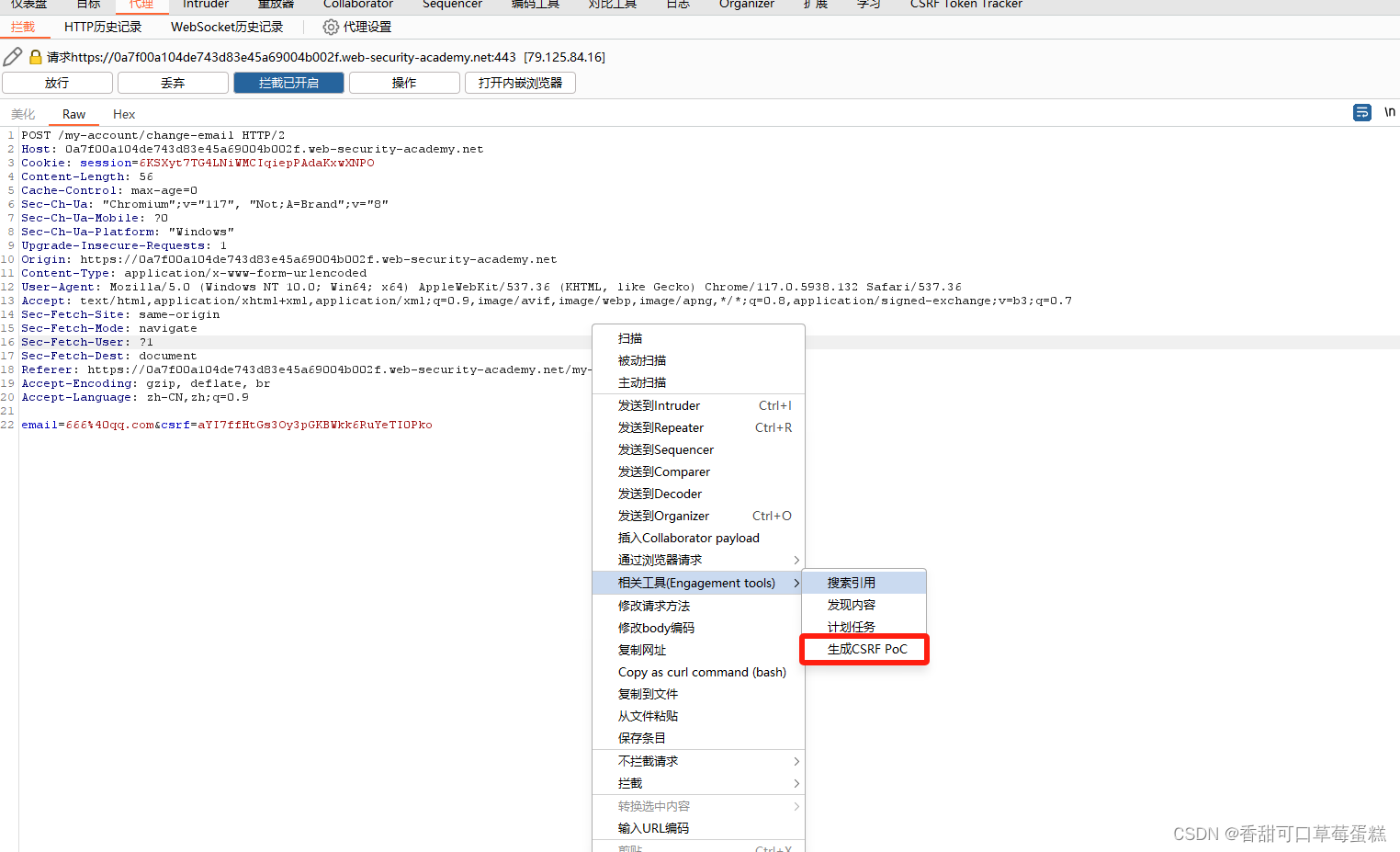Select 生成CSRF PoC in submenu
The height and width of the screenshot is (852, 1400).
point(864,649)
